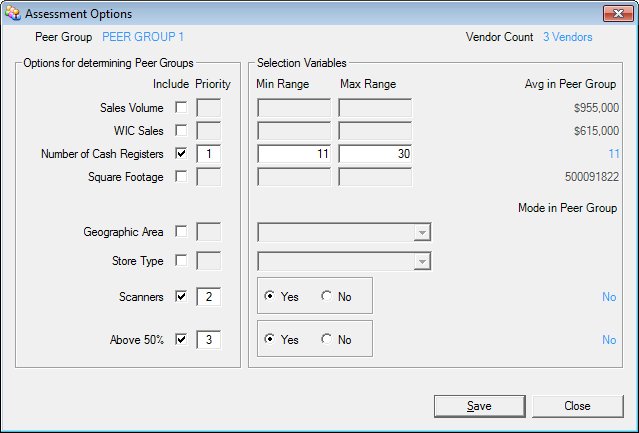This screenshot has width=639, height=433.
Task: Uncheck Number of Cash Registers checkbox
Action: coord(181,154)
